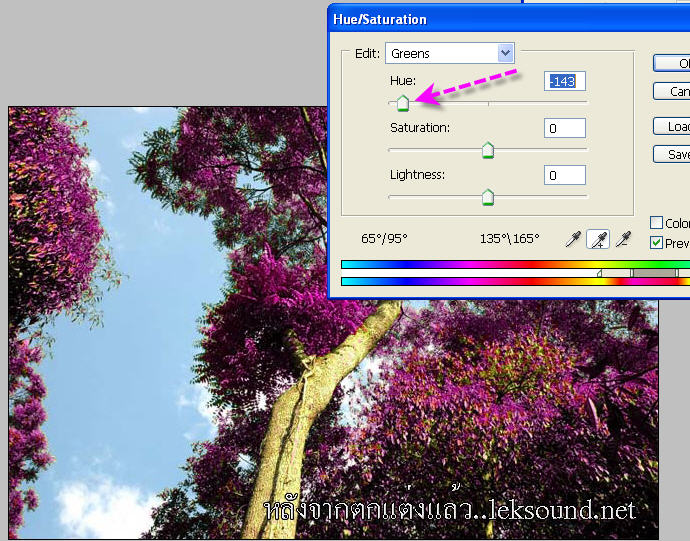690x541 pixels.
Task: Open the Edit Greens dropdown
Action: 450,53
